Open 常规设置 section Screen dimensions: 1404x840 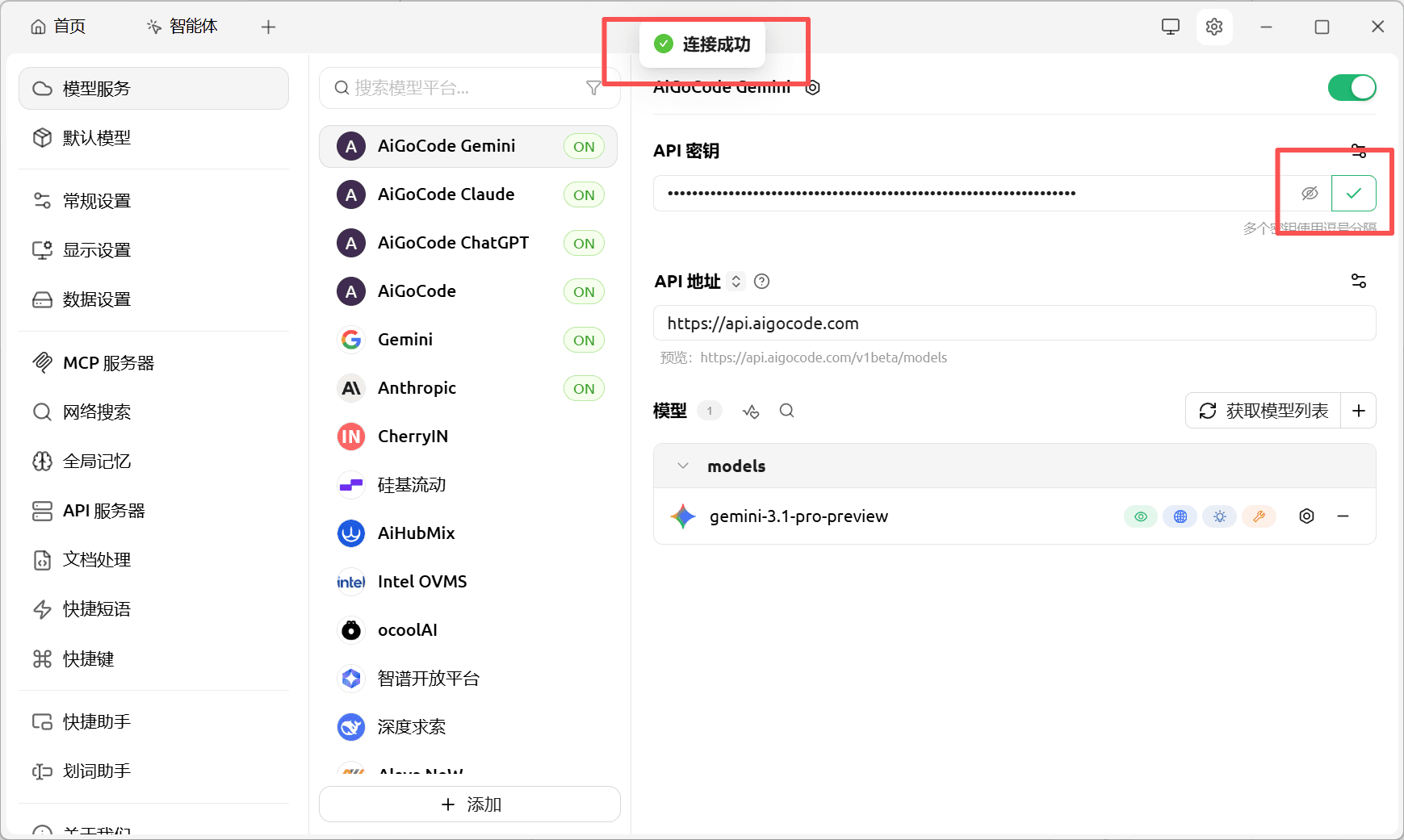[x=153, y=200]
